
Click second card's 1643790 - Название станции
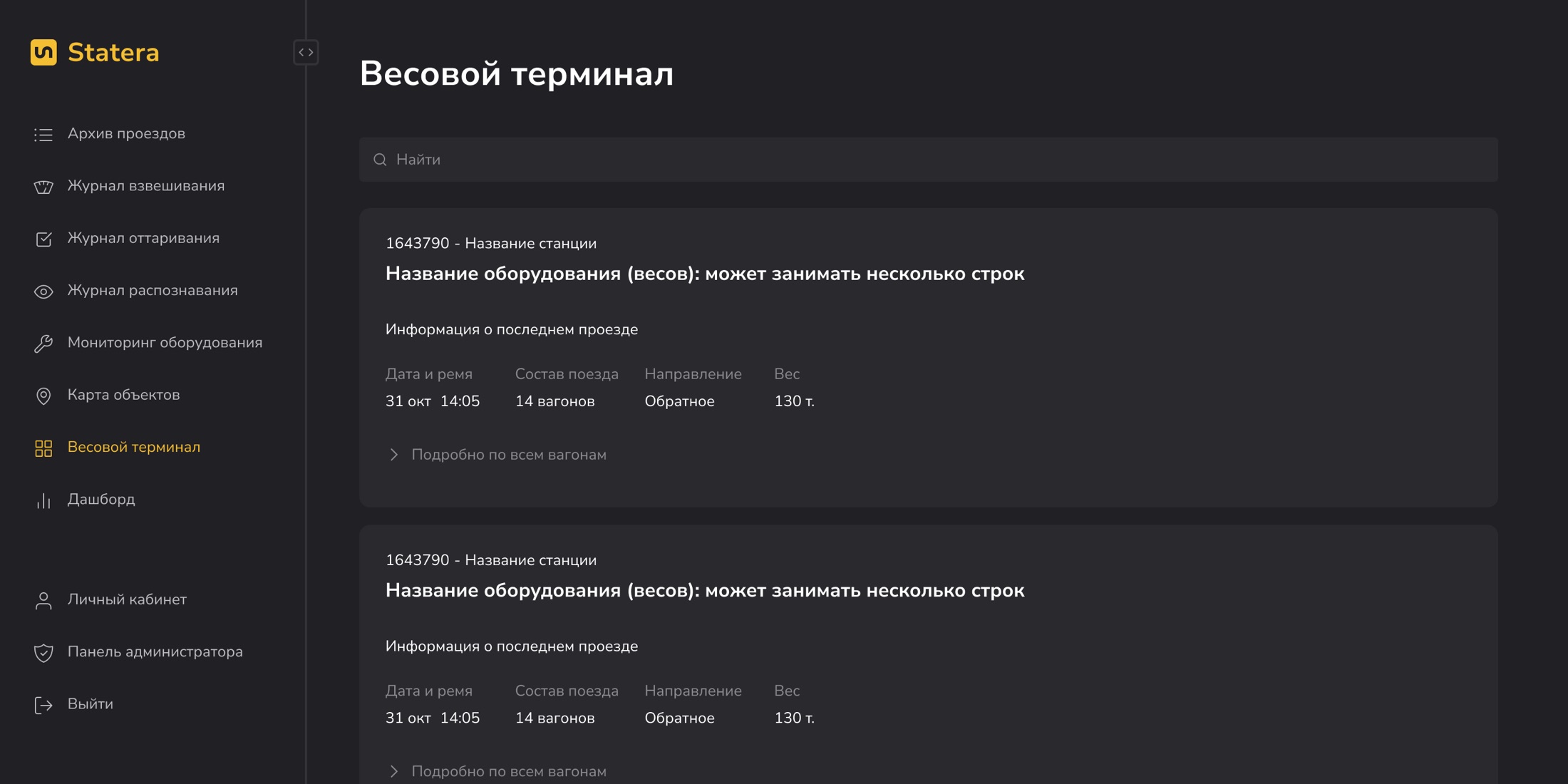491,560
